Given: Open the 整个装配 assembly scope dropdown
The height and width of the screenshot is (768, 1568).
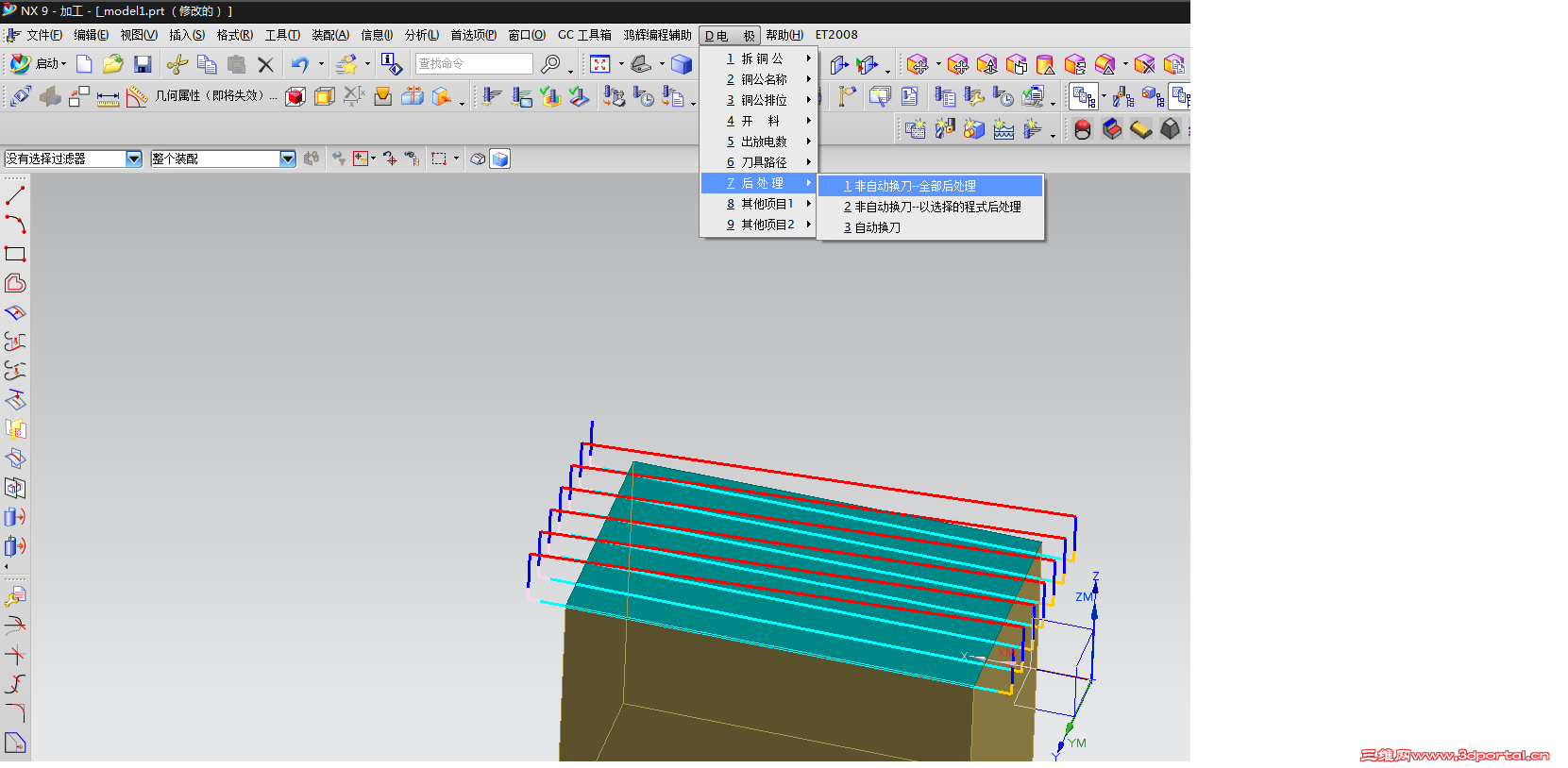Looking at the screenshot, I should [x=288, y=159].
